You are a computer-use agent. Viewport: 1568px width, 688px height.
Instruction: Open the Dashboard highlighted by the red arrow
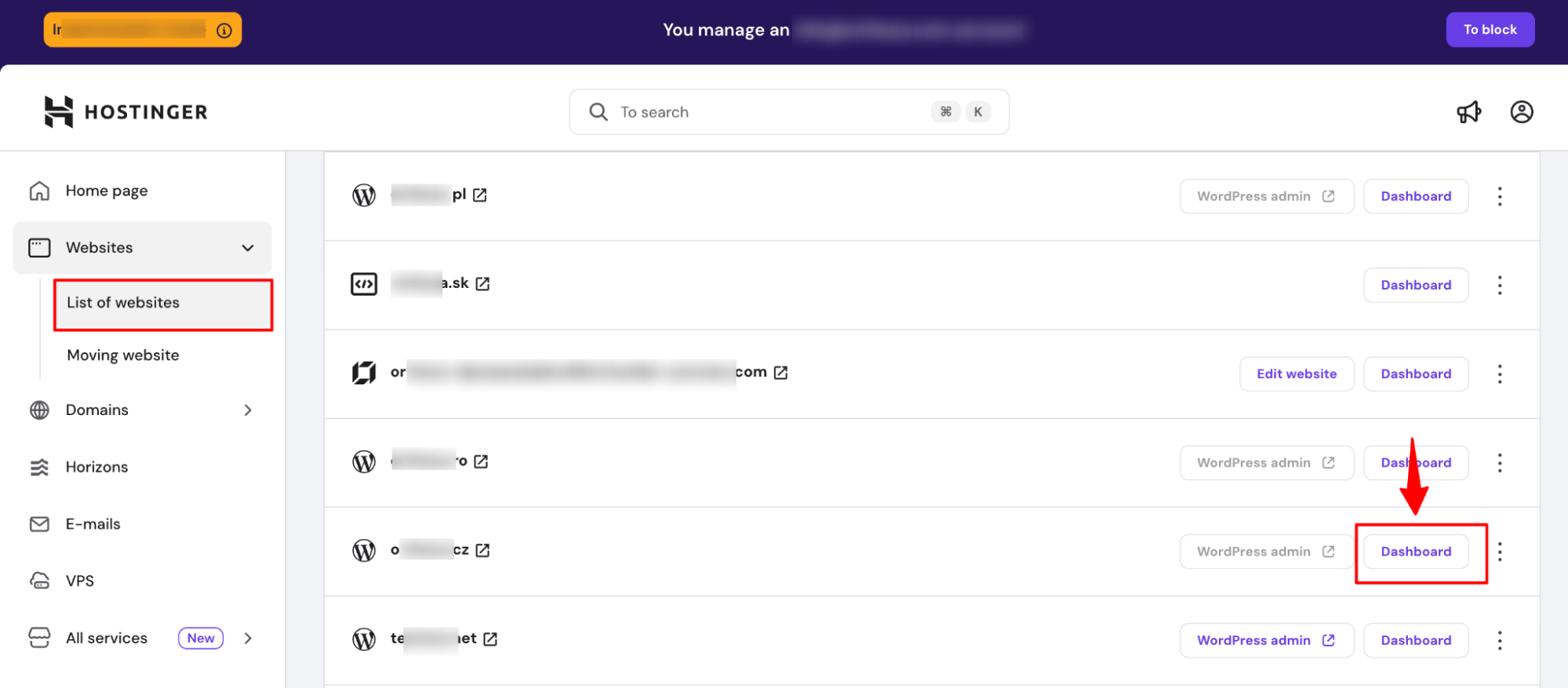point(1416,551)
